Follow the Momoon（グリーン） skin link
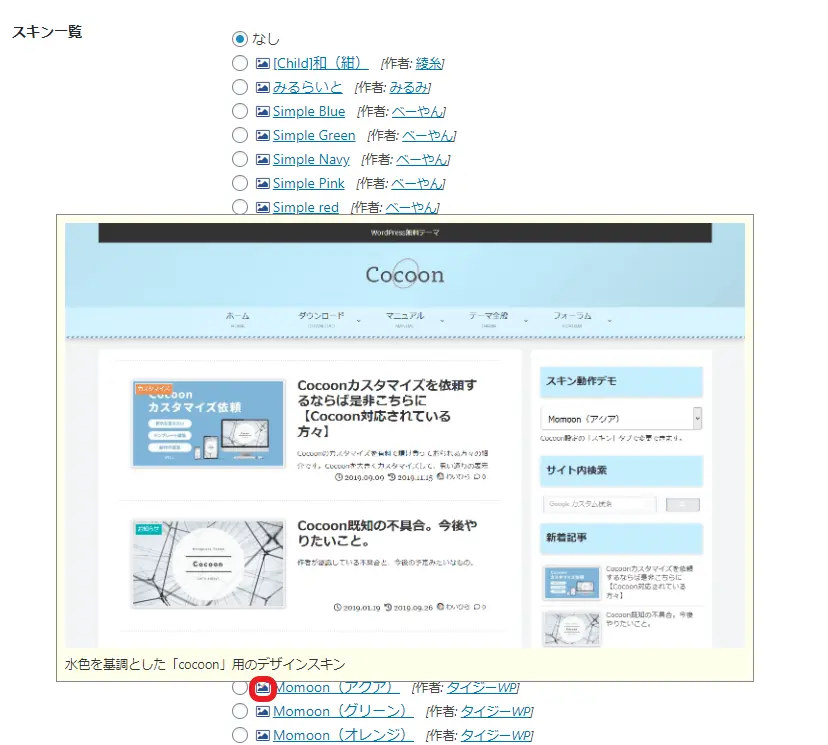This screenshot has height=745, width=828. pyautogui.click(x=343, y=711)
